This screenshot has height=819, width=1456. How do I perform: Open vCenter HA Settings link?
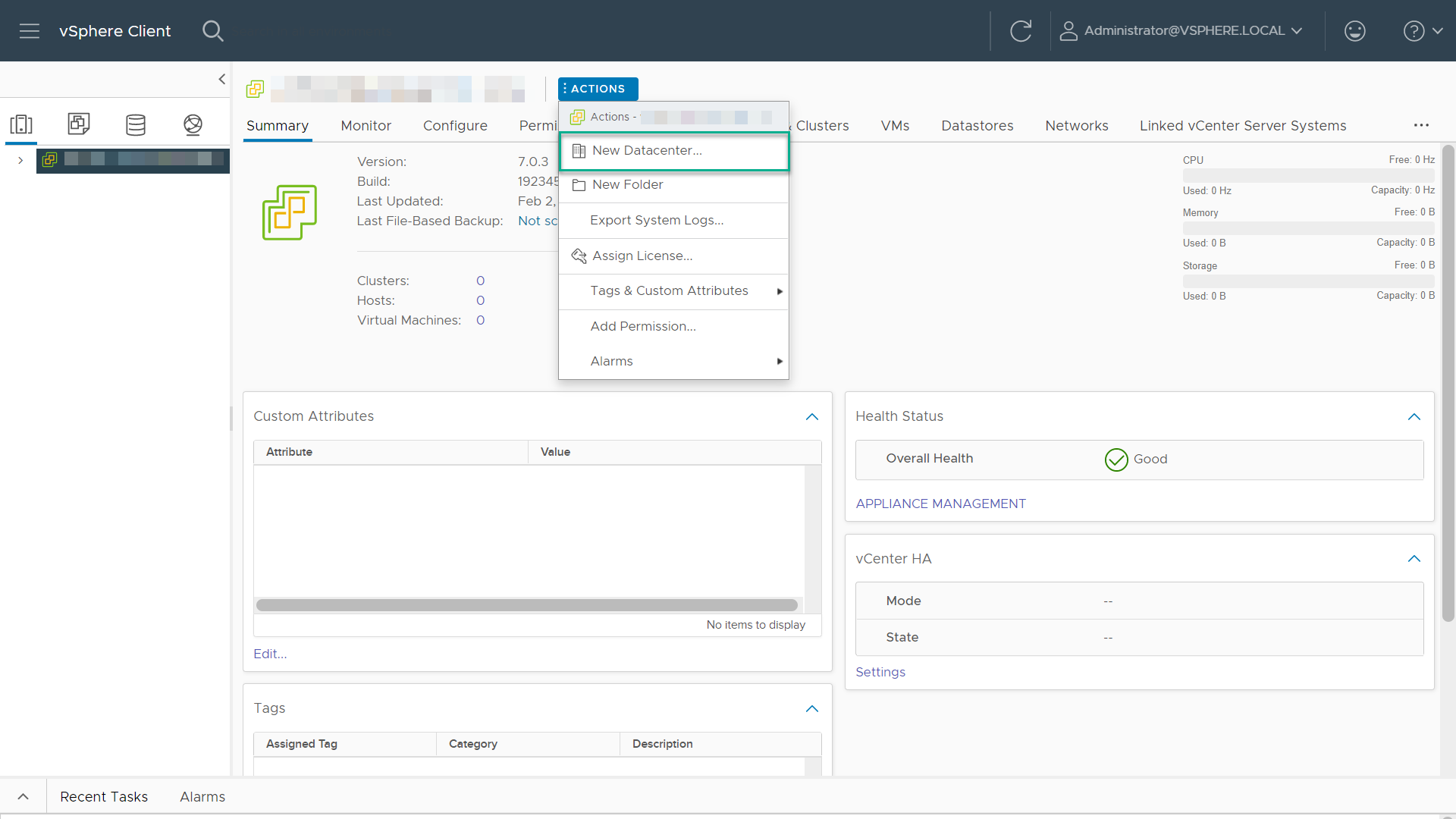pyautogui.click(x=880, y=673)
